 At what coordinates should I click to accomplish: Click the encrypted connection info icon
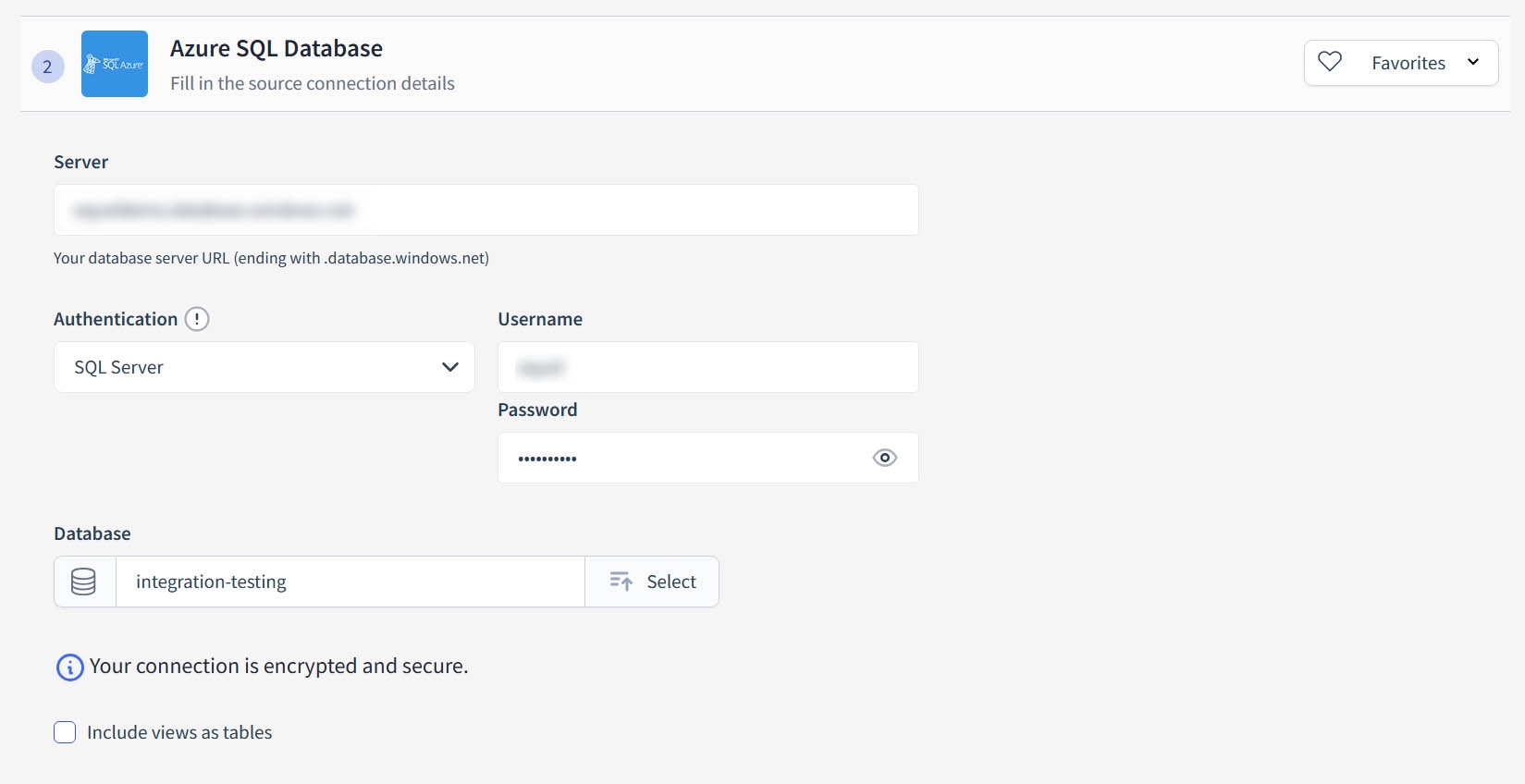(x=70, y=667)
